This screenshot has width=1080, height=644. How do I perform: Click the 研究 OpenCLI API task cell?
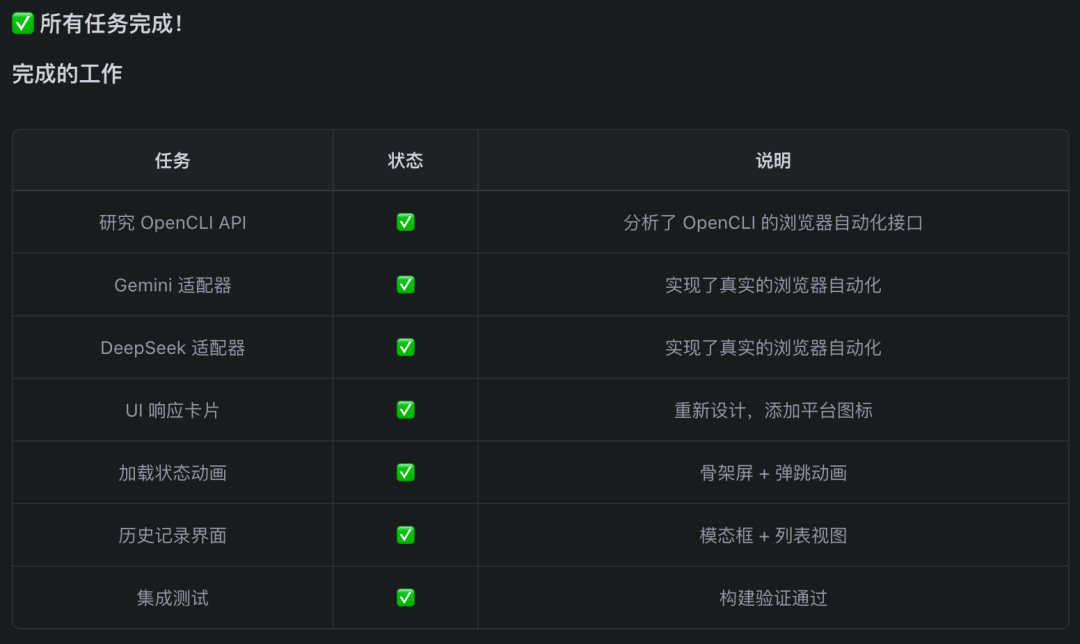point(172,222)
